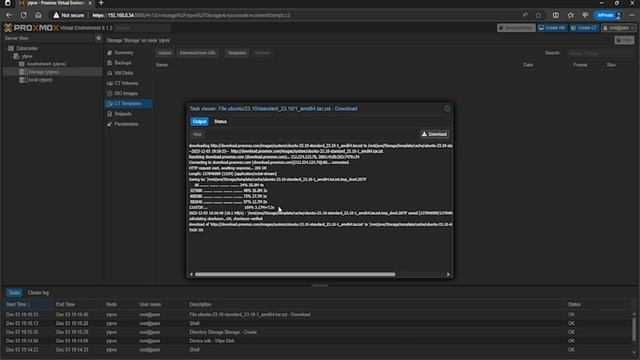640x360 pixels.
Task: Sort tasks by the Start Time column
Action: coord(28,304)
